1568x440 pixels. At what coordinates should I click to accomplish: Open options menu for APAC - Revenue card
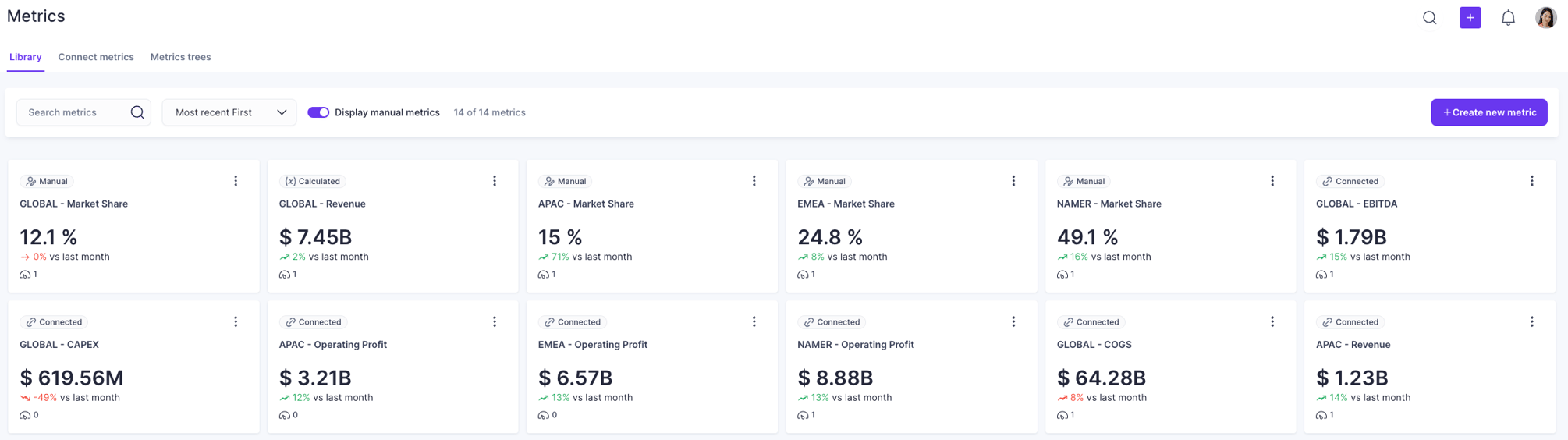[1531, 321]
